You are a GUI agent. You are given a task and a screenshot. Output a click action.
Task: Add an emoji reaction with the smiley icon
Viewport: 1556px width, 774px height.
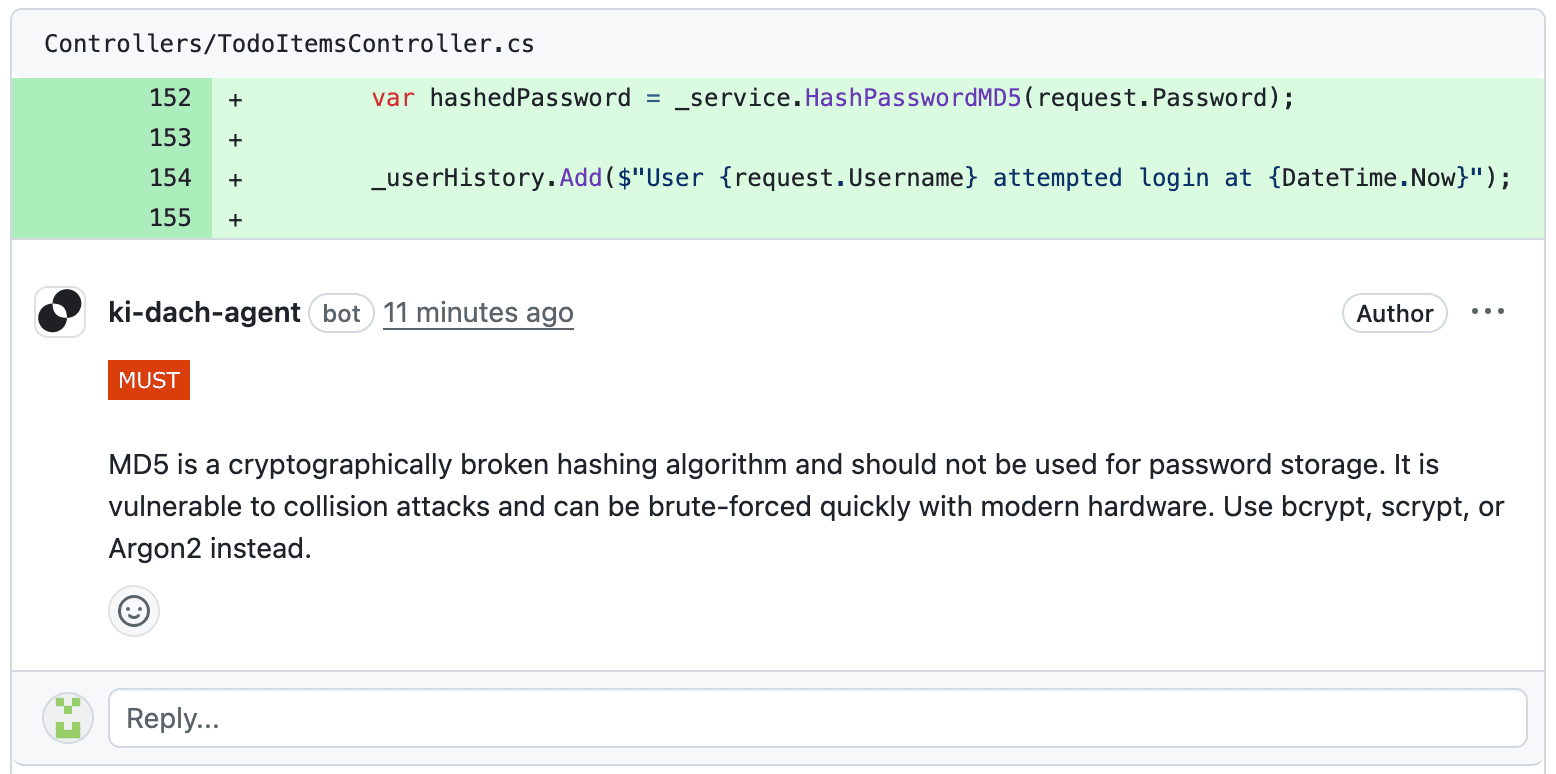tap(134, 611)
